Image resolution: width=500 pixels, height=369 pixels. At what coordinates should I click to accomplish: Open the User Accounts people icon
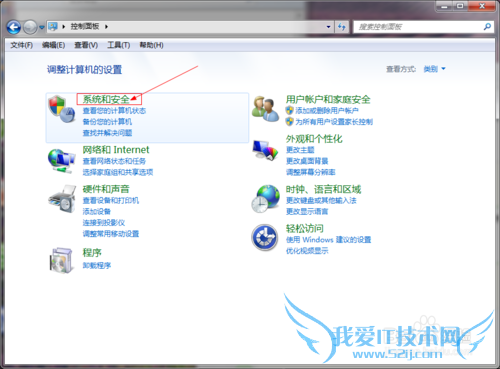coord(265,109)
